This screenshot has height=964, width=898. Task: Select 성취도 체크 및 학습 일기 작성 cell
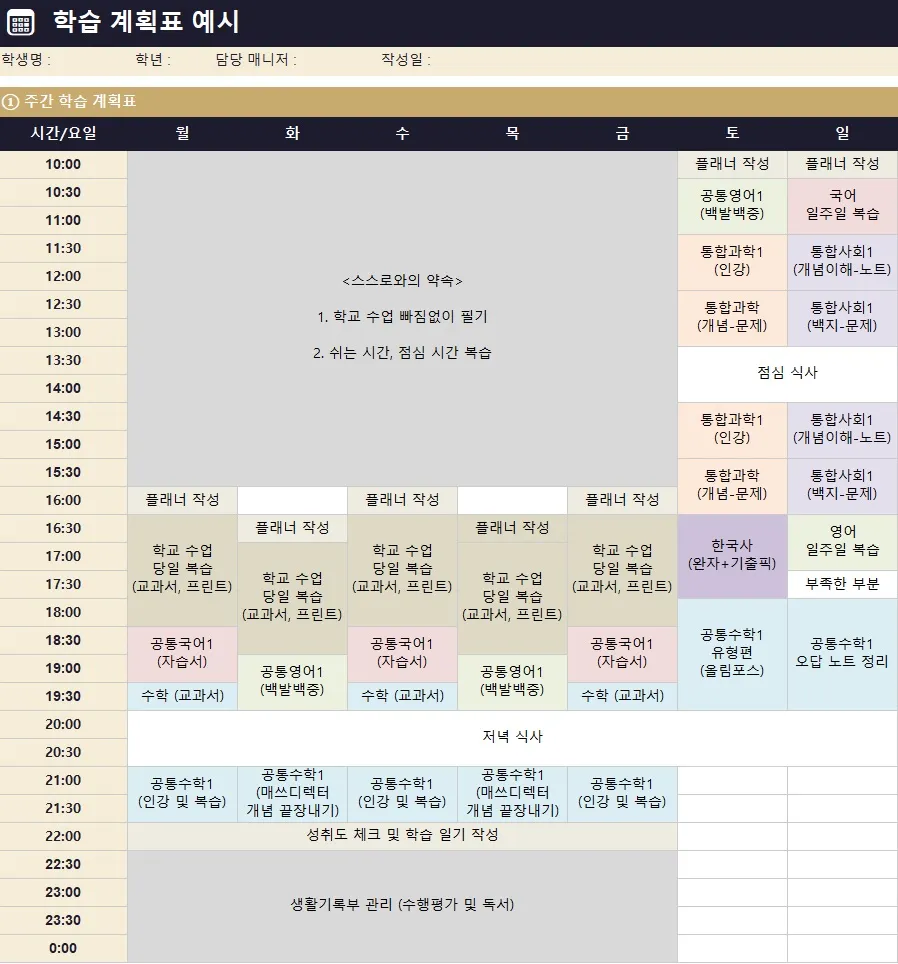(403, 836)
